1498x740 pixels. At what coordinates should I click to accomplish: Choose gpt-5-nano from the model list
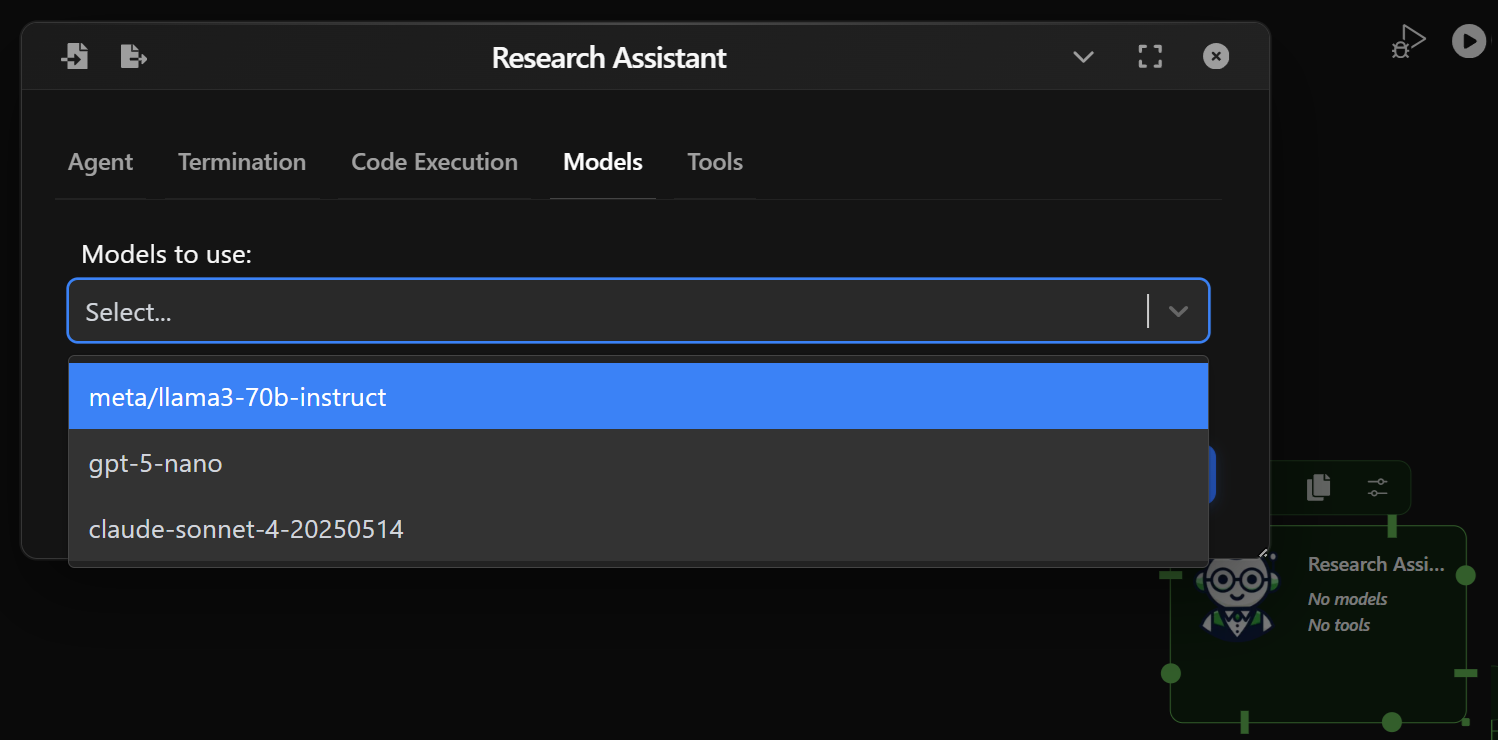click(x=155, y=463)
